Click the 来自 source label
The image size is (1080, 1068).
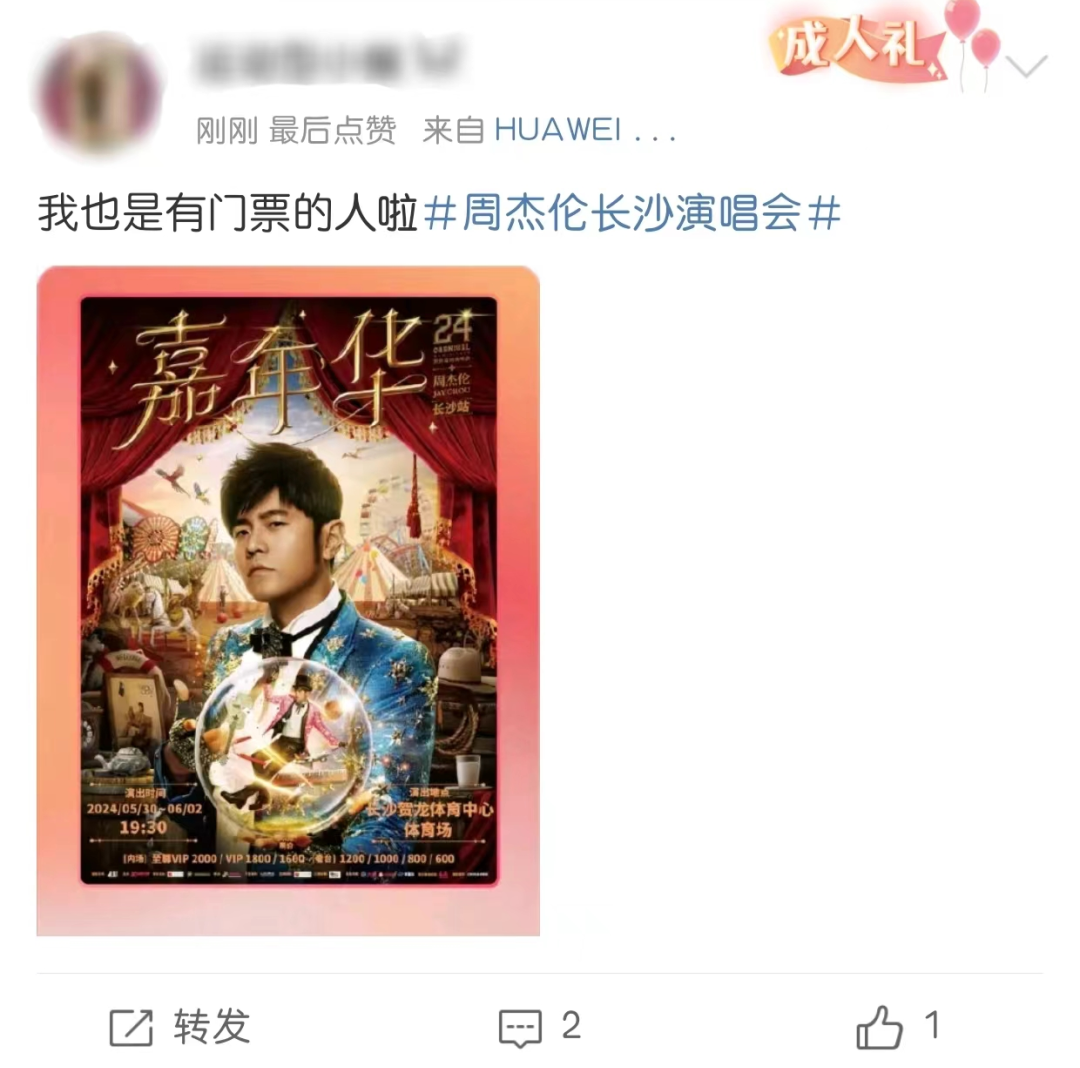[453, 130]
